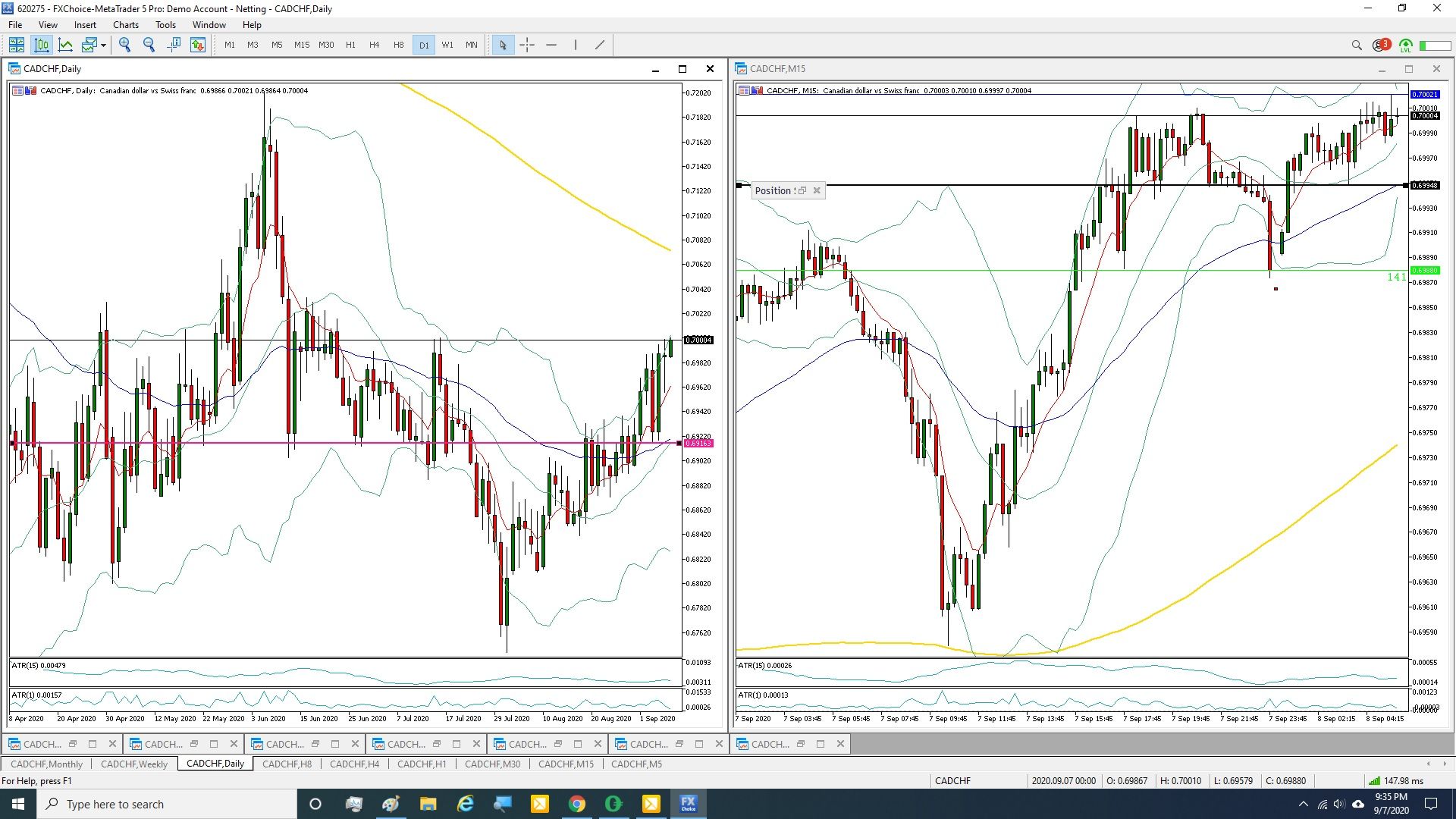Click the pink 0.69163 price label
Image resolution: width=1456 pixels, height=819 pixels.
[x=698, y=443]
